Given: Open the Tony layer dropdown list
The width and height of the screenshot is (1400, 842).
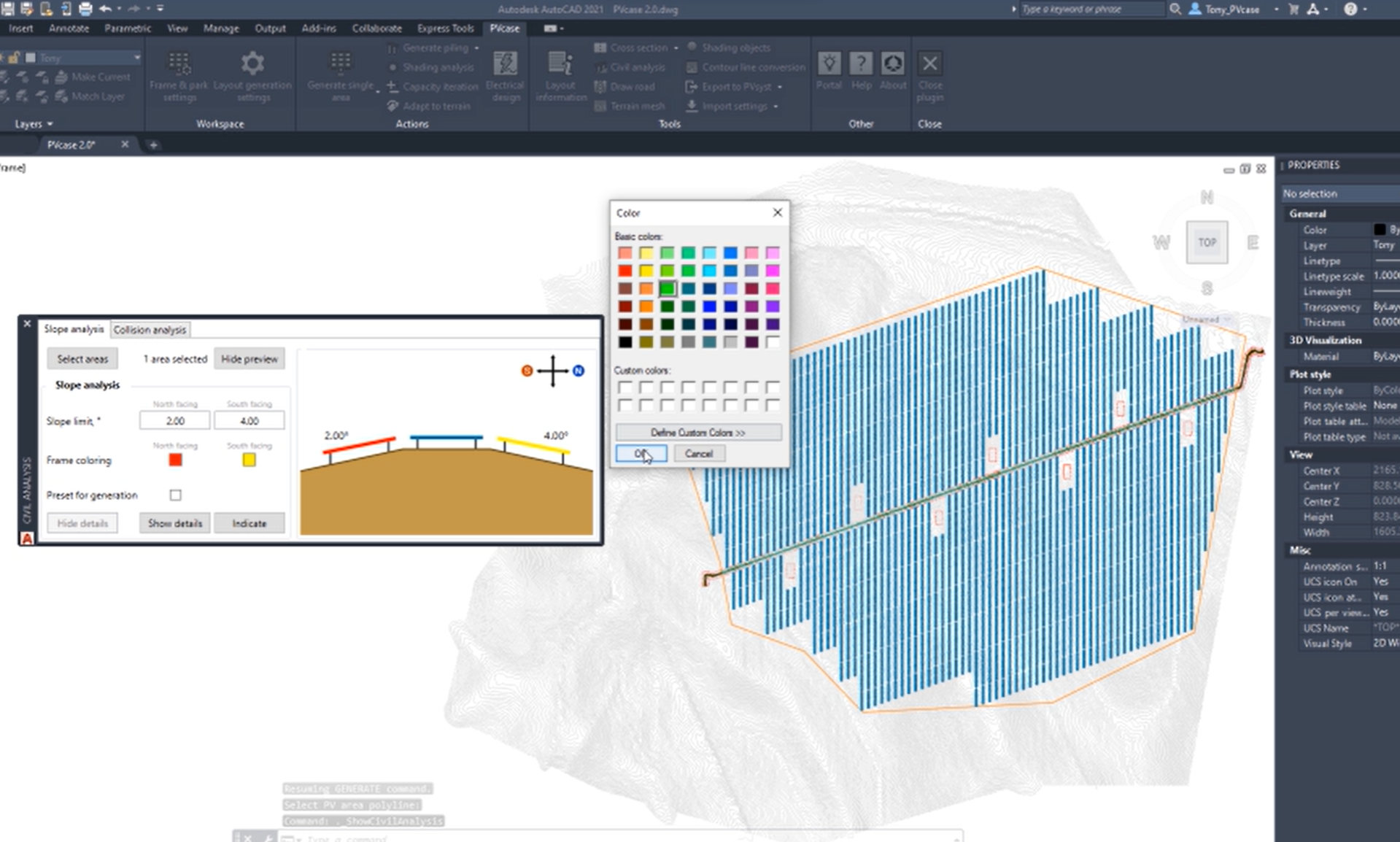Looking at the screenshot, I should coord(136,57).
